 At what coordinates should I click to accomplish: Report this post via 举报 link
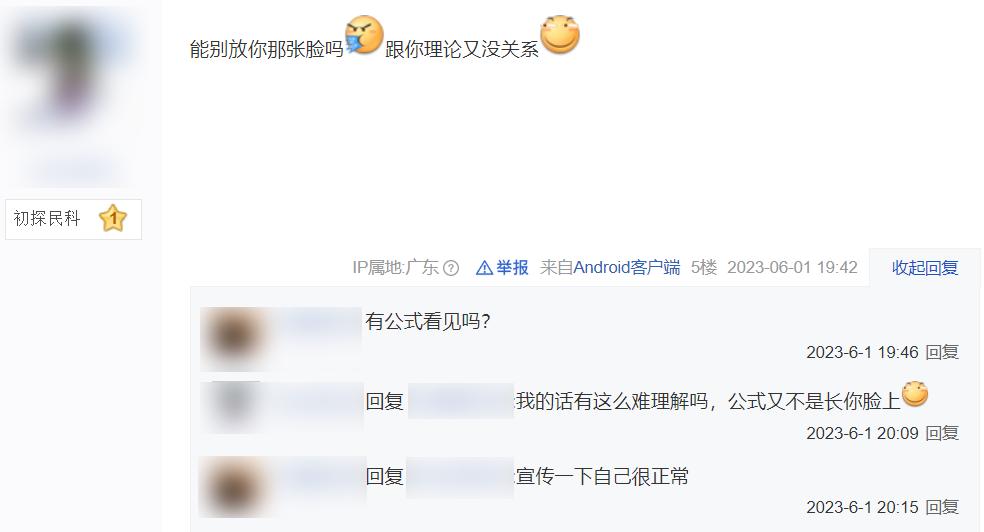pyautogui.click(x=512, y=268)
